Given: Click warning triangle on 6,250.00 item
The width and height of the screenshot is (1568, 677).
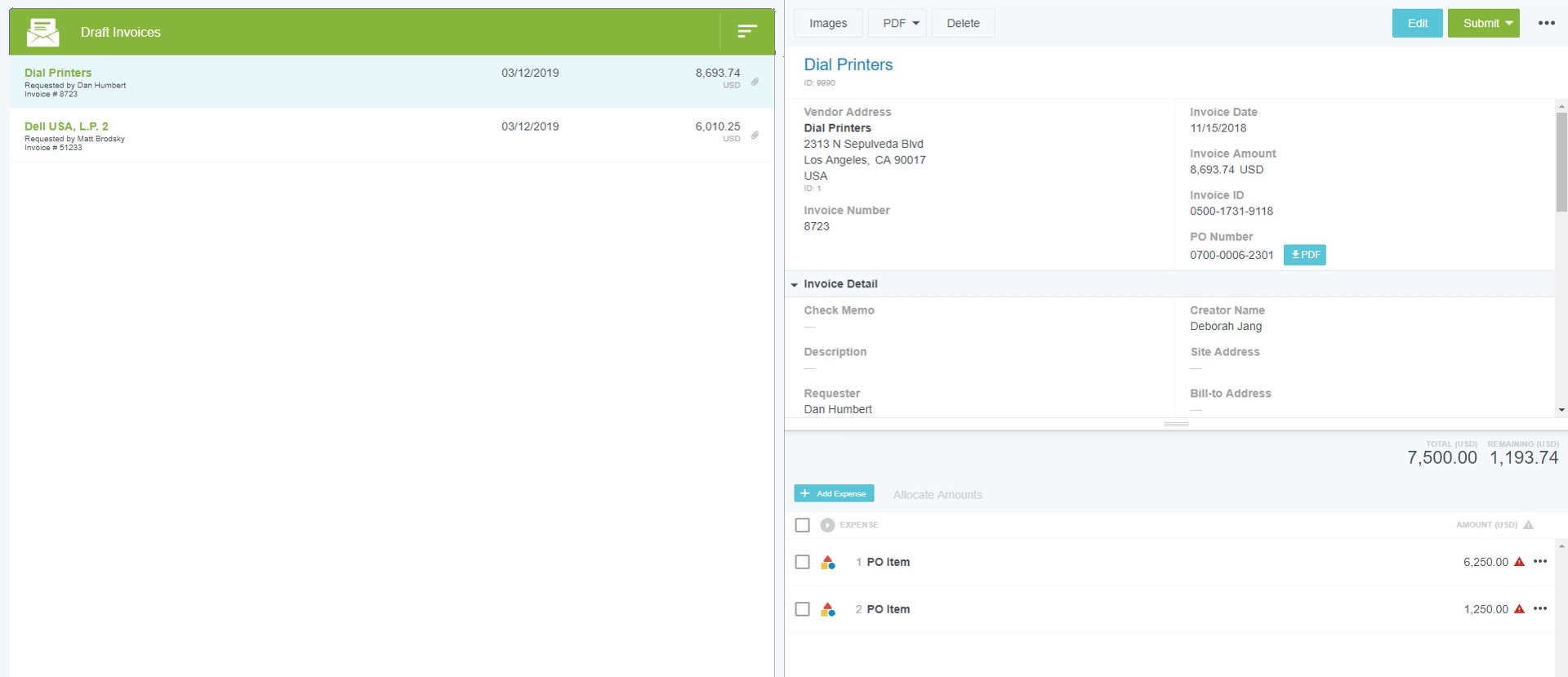Looking at the screenshot, I should (1519, 562).
